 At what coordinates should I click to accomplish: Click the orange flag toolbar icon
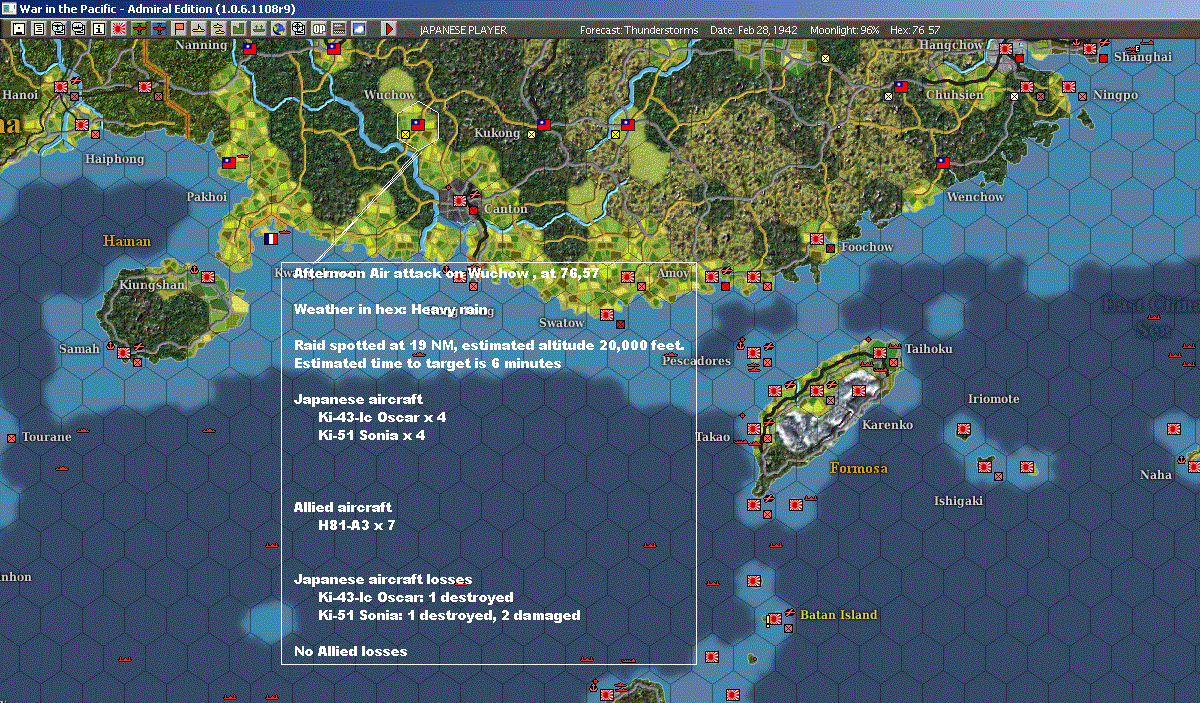coord(179,29)
